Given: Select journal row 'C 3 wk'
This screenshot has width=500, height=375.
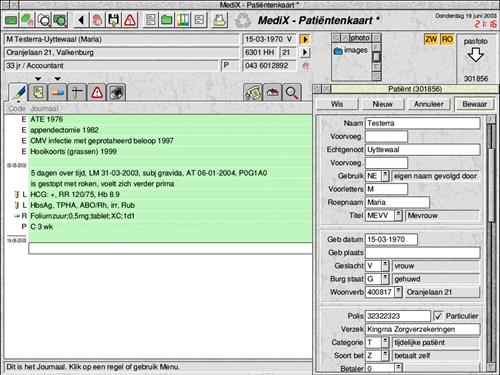Looking at the screenshot, I should [x=170, y=227].
